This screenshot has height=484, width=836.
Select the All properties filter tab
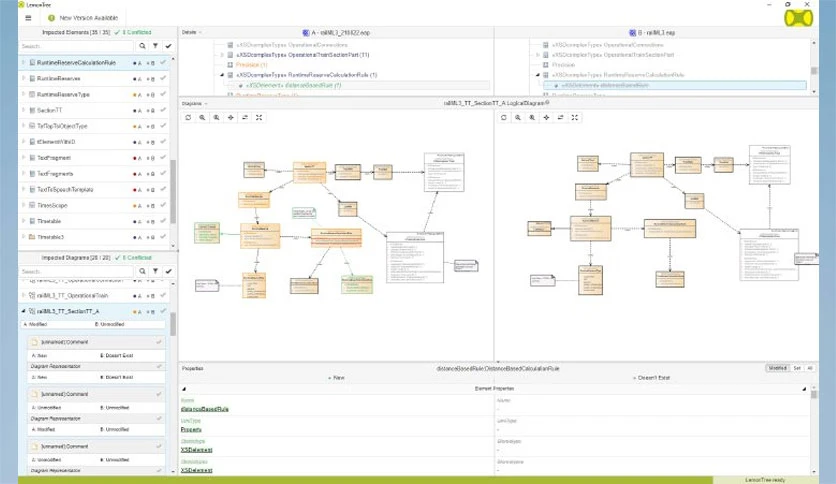[809, 368]
